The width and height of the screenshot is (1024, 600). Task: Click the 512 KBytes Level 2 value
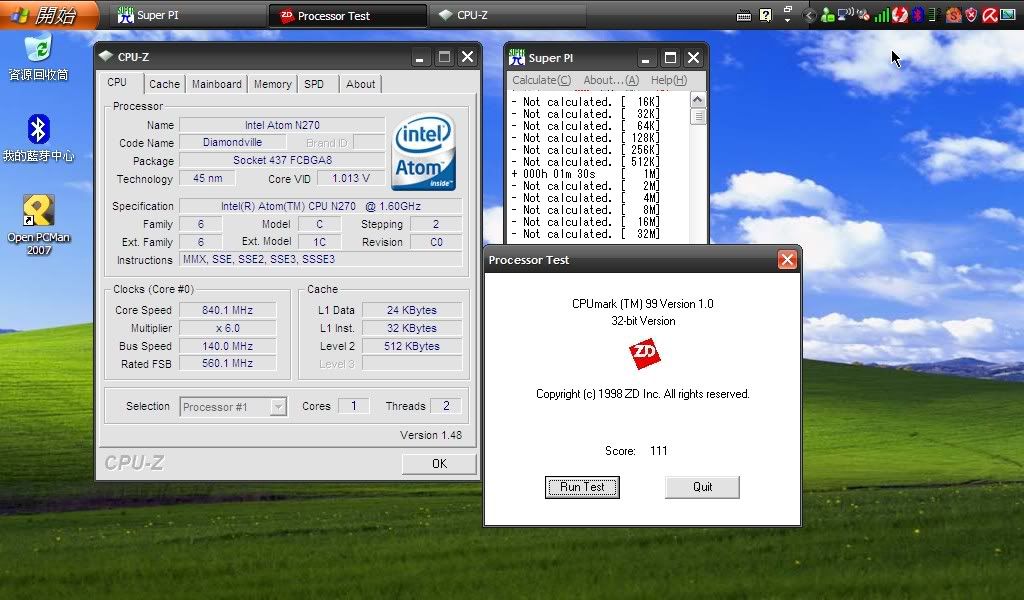point(411,346)
